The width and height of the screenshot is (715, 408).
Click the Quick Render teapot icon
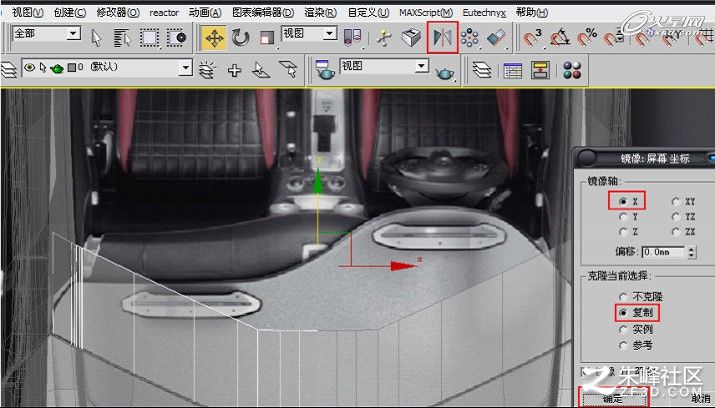click(444, 72)
